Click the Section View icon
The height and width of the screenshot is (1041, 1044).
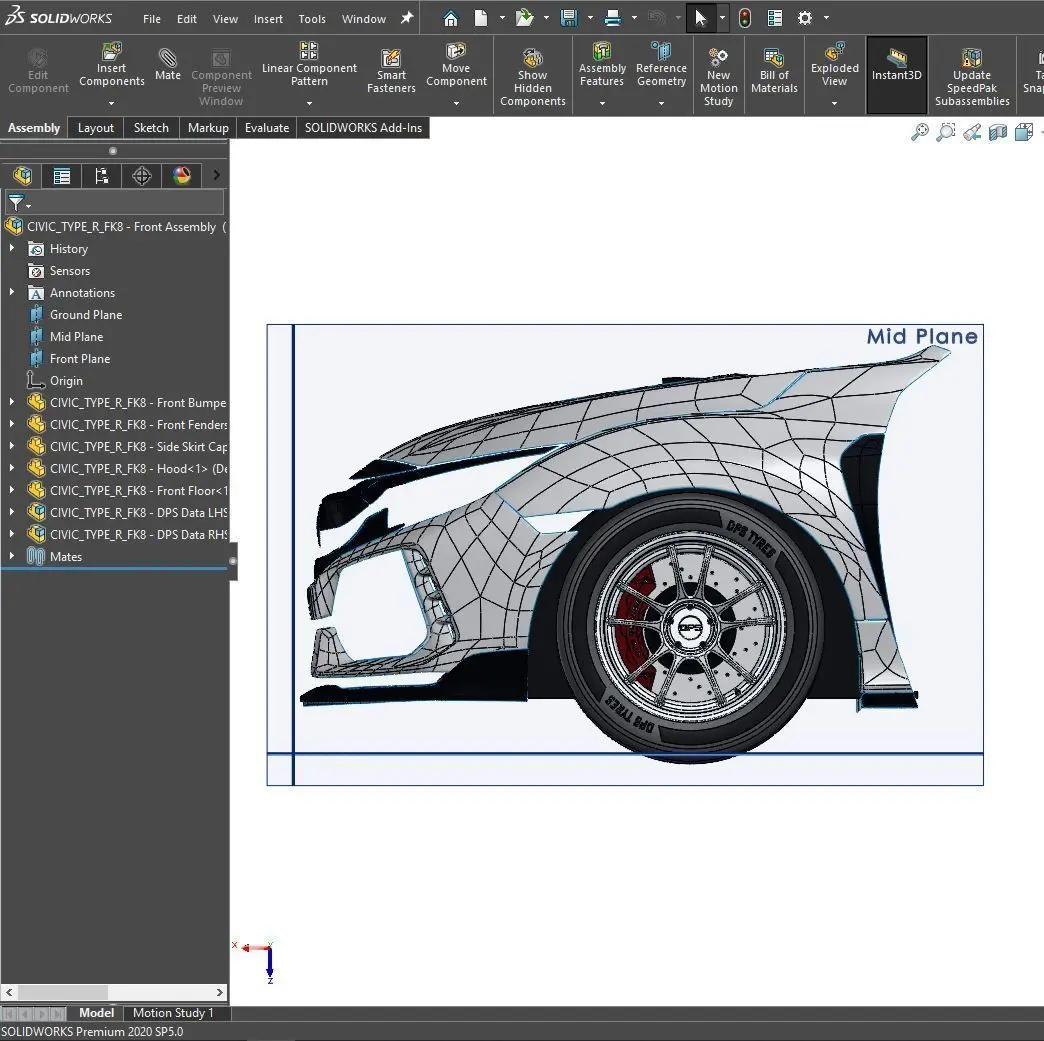[997, 132]
